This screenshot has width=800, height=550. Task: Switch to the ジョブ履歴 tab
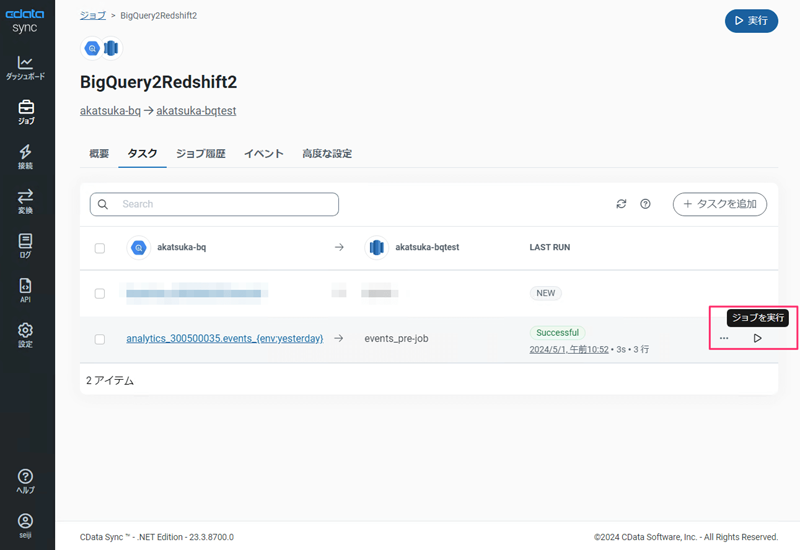click(201, 154)
